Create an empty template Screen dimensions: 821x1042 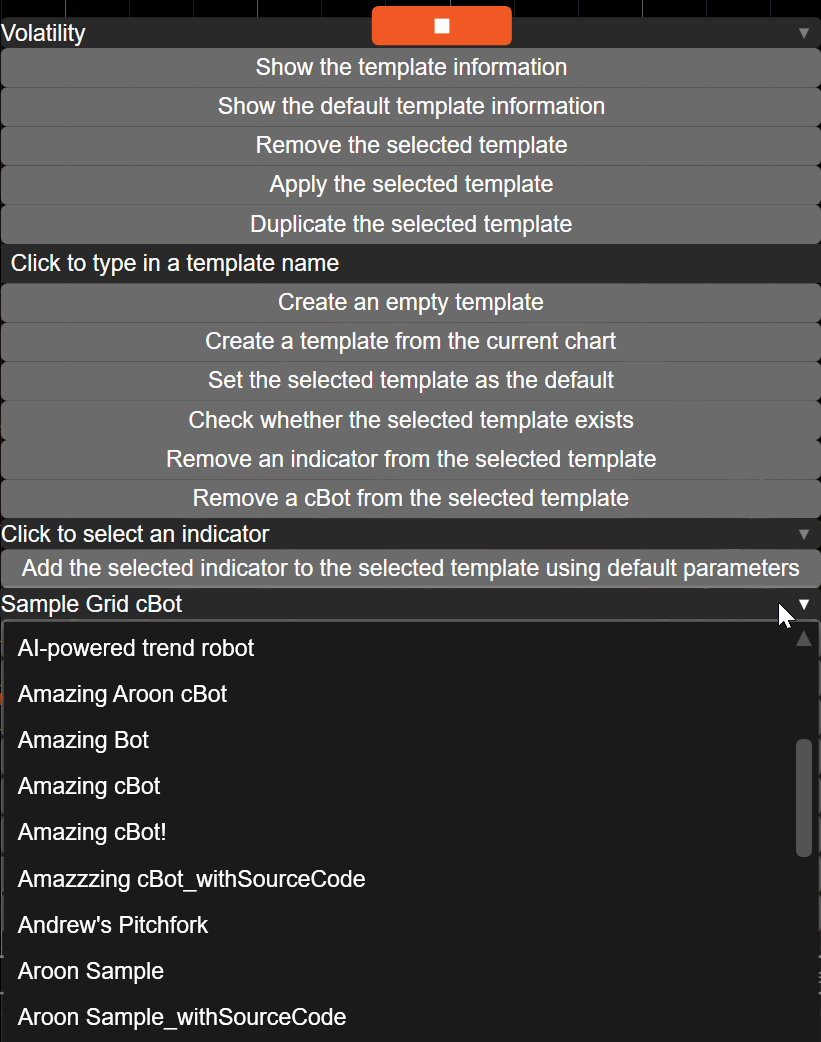point(411,302)
